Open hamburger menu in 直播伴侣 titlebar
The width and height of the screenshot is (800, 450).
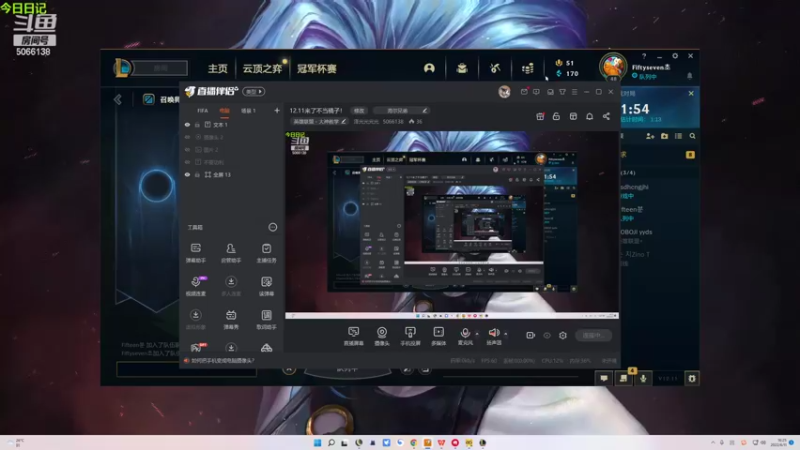574,92
